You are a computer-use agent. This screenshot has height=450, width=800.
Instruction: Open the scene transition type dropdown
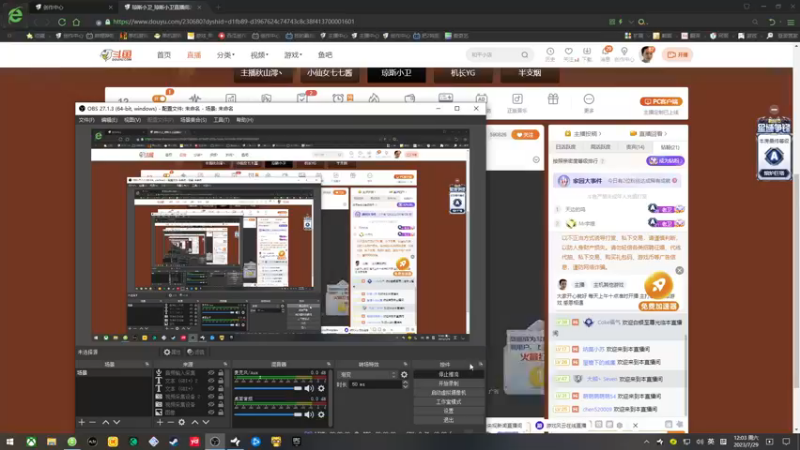(x=367, y=374)
